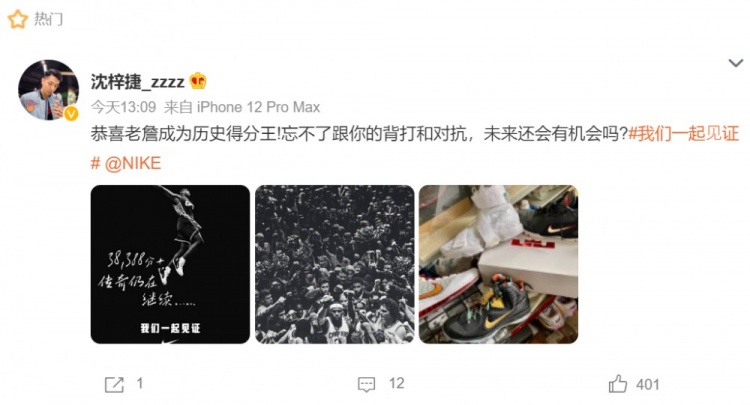View the 38,388分 black poster image

(170, 264)
